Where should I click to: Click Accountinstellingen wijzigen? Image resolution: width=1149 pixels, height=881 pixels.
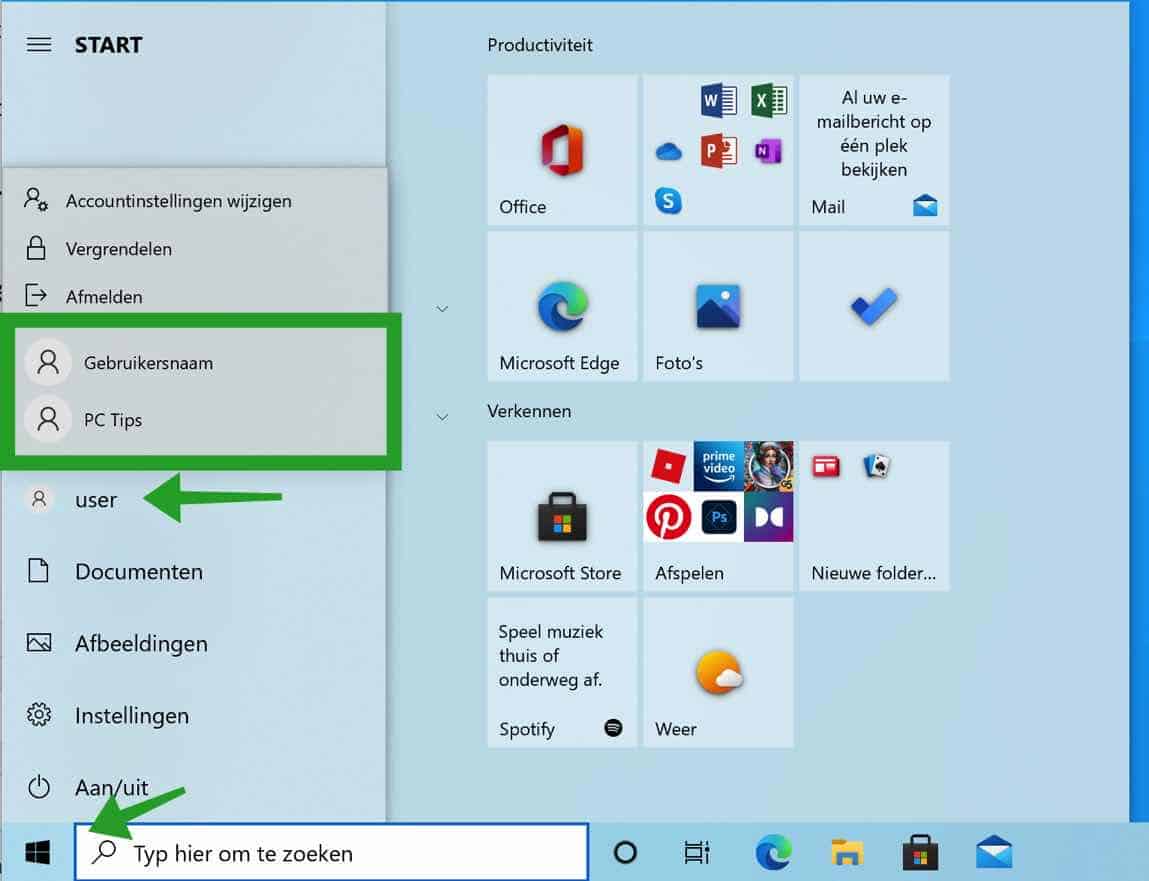point(178,201)
